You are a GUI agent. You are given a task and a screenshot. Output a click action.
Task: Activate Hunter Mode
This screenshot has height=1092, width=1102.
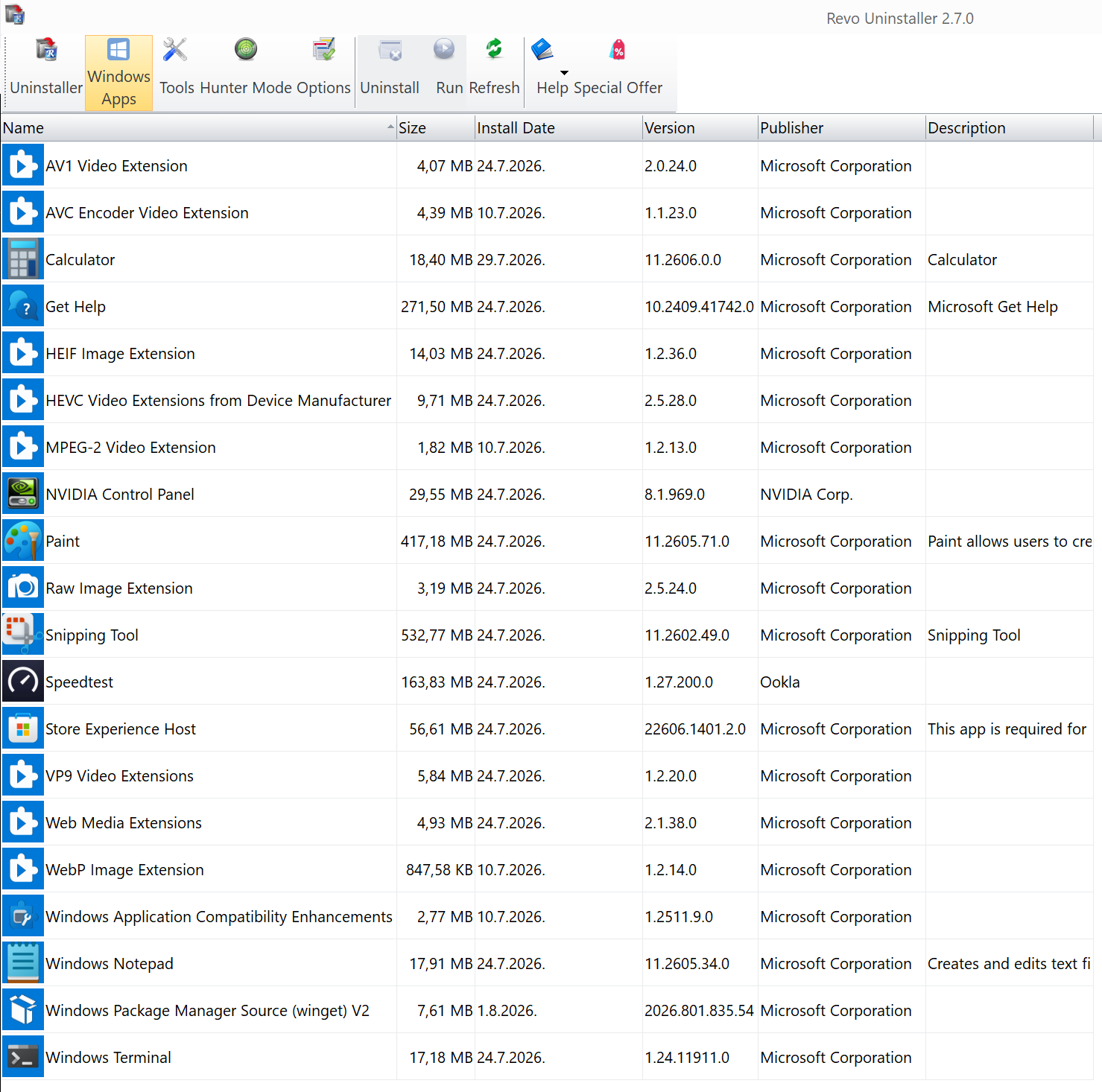(x=246, y=72)
